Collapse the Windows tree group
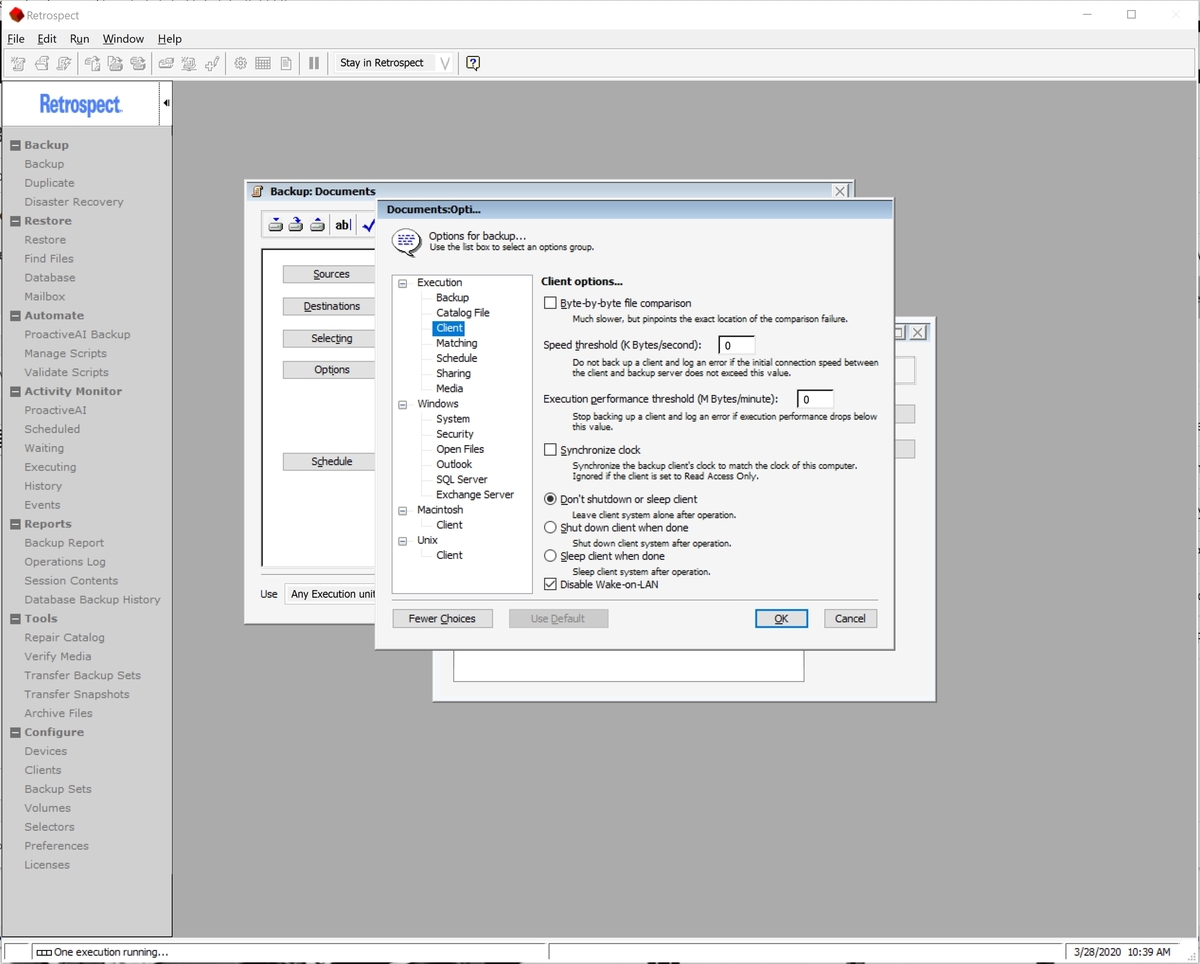The width and height of the screenshot is (1200, 964). [x=403, y=404]
